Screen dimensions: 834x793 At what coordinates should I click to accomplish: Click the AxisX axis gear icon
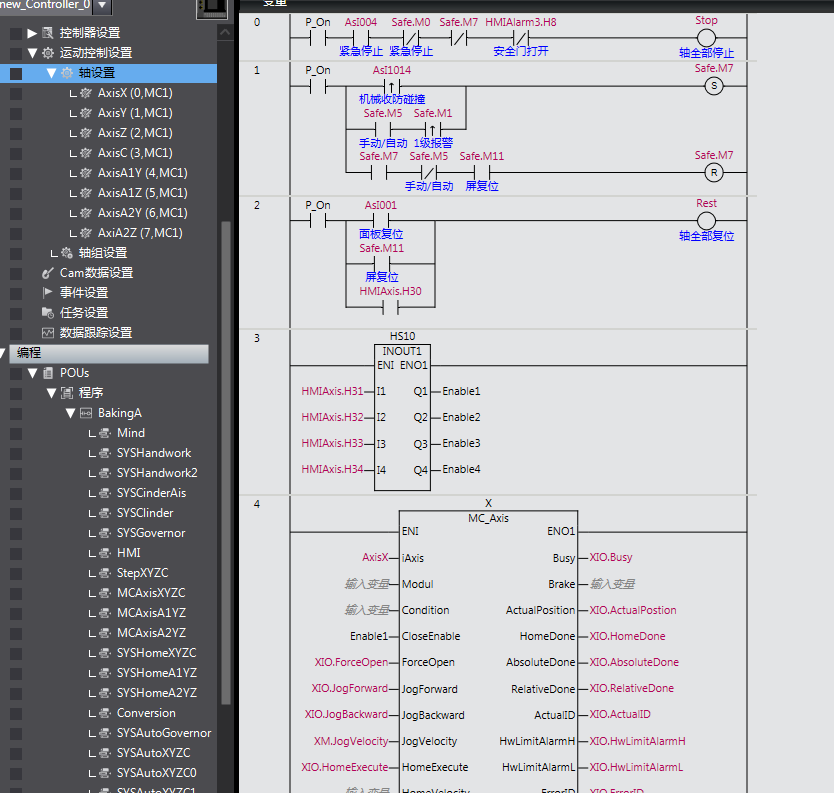[86, 93]
